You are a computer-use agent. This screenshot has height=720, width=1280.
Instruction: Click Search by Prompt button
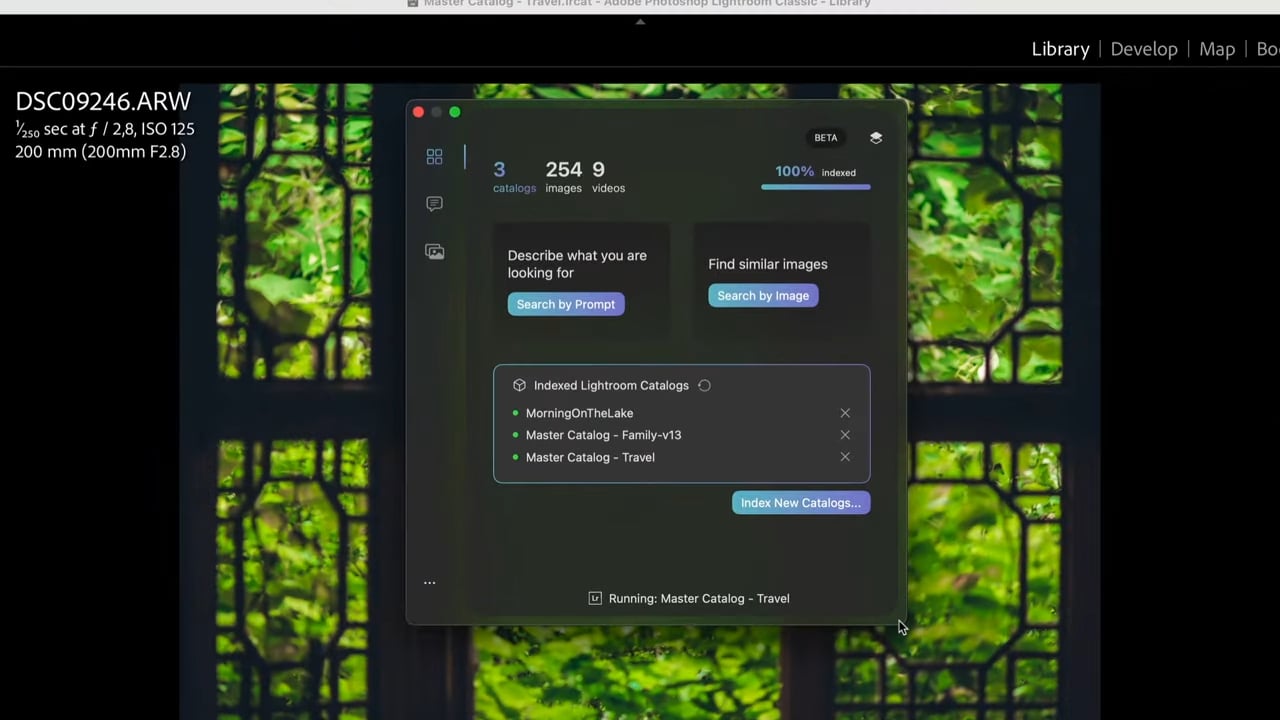[x=566, y=304]
